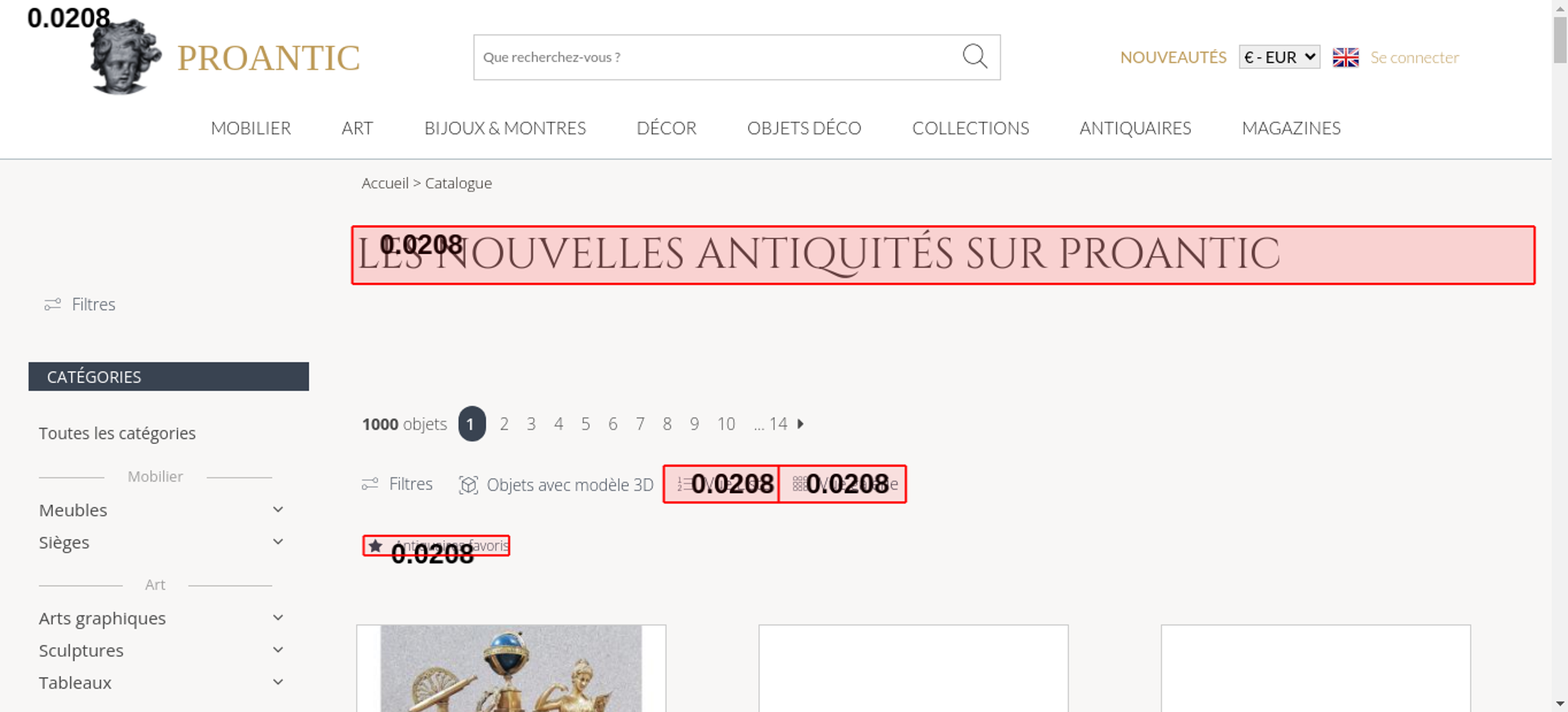Open sidebar Filtres sliders icon
This screenshot has height=712, width=1568.
pos(53,304)
